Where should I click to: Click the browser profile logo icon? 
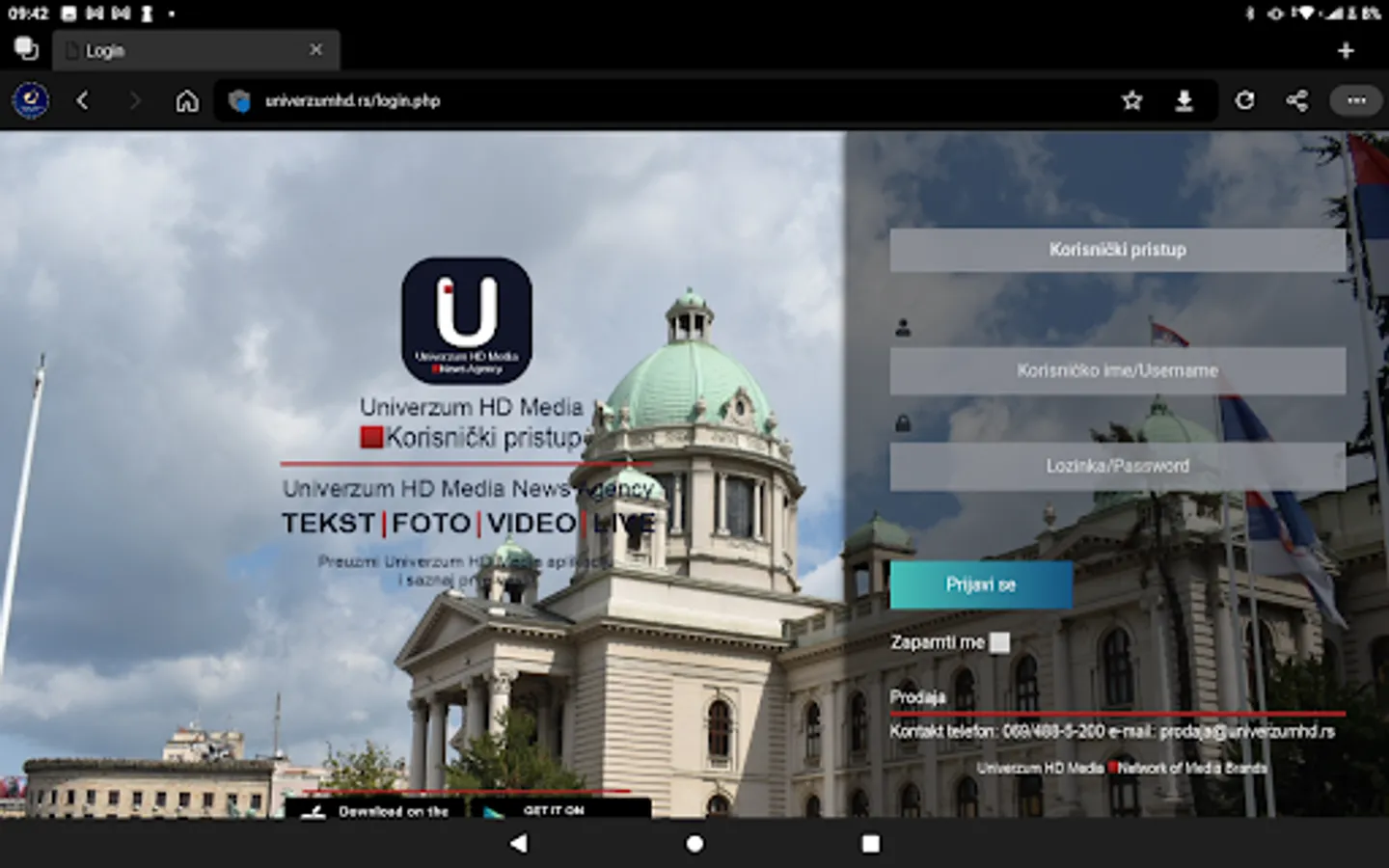click(x=31, y=100)
